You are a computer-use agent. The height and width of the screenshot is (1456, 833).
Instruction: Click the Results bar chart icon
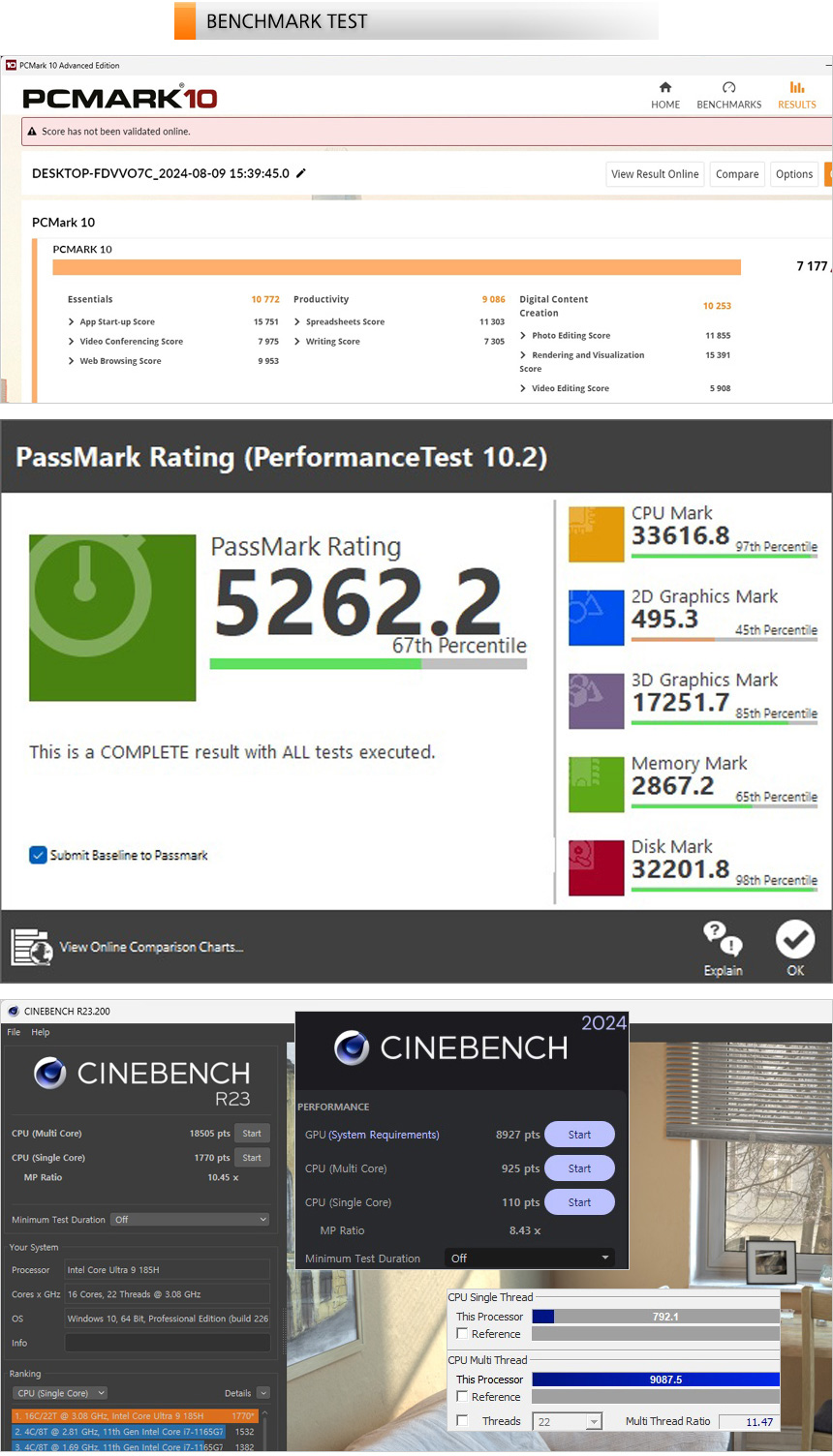point(797,87)
